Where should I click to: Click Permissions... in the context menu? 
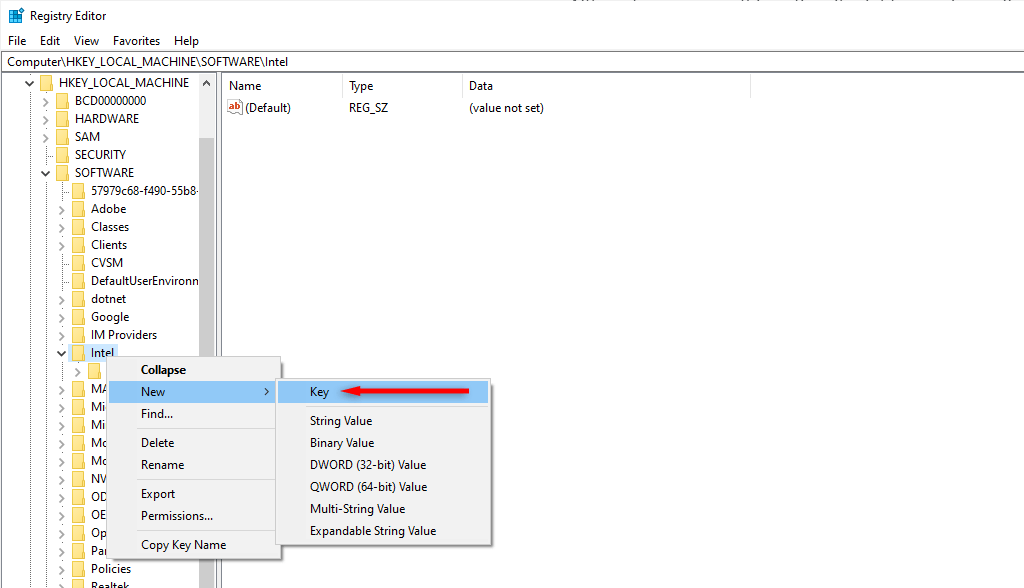click(176, 516)
